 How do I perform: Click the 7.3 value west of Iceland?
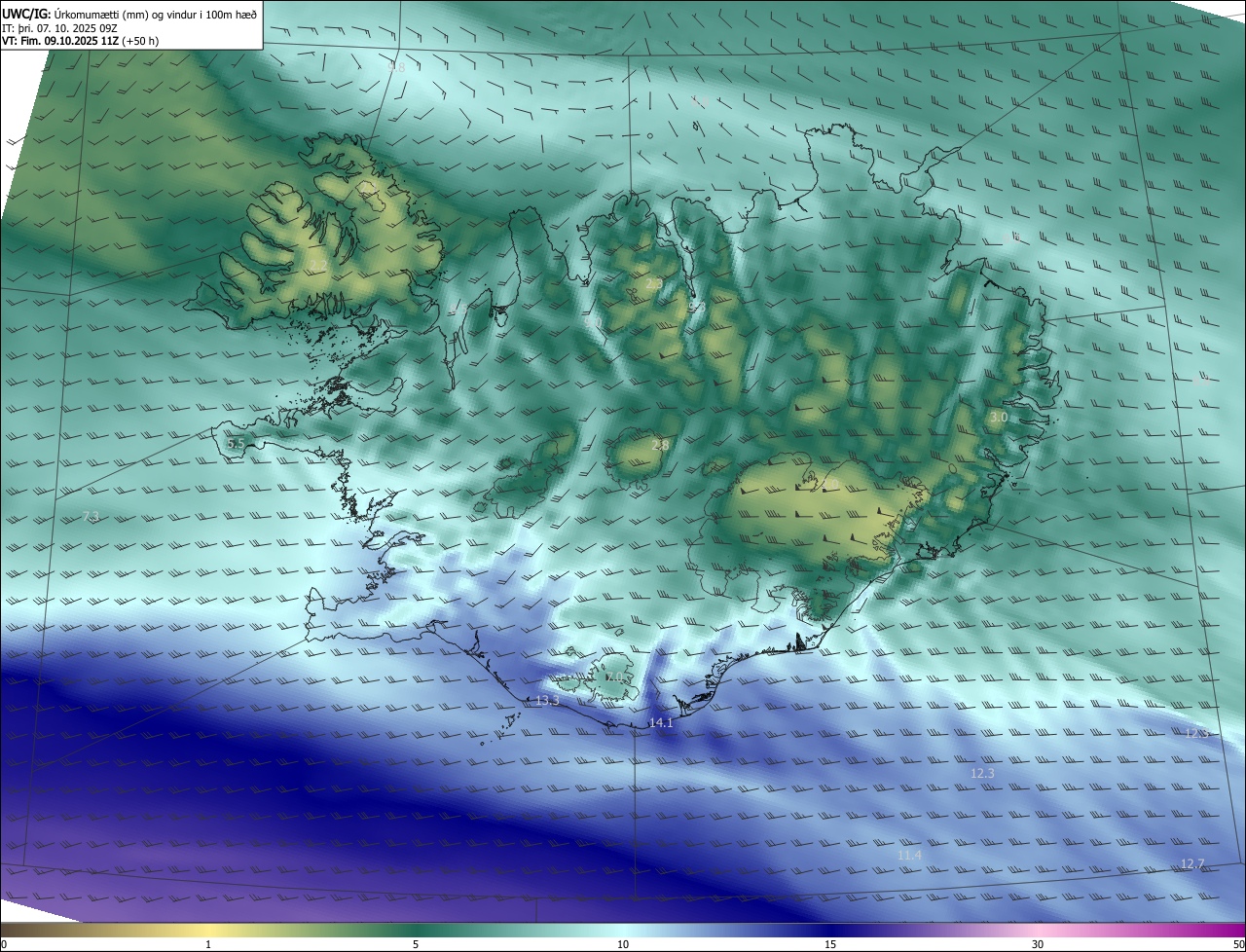(x=91, y=516)
